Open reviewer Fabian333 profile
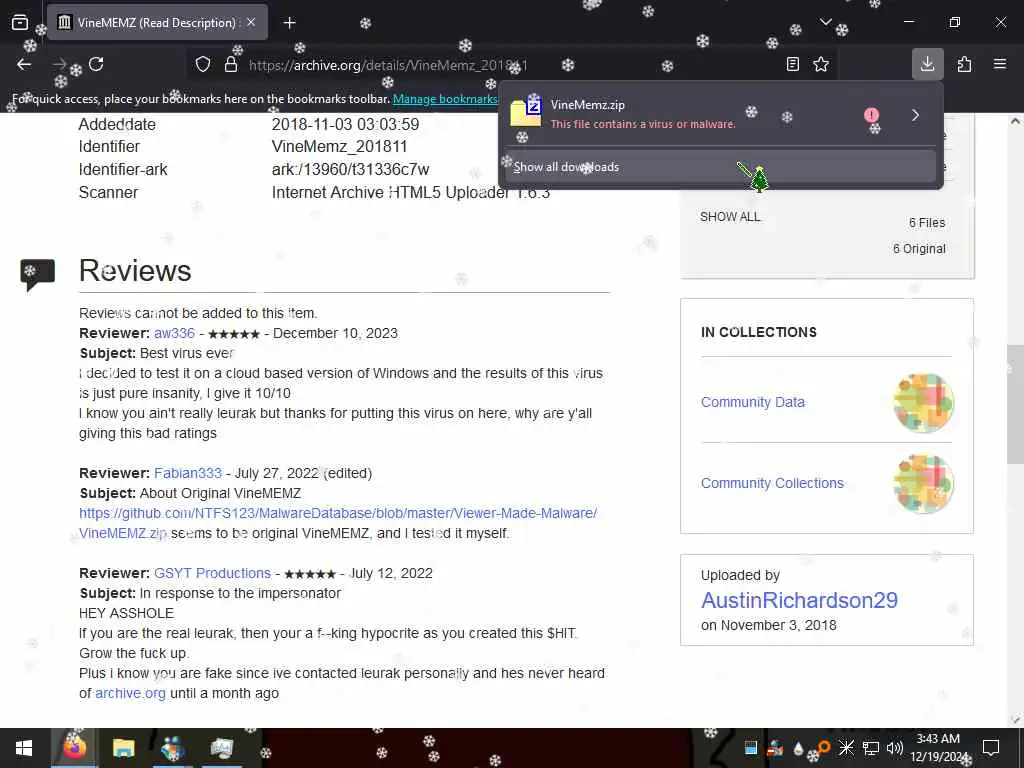 tap(188, 473)
